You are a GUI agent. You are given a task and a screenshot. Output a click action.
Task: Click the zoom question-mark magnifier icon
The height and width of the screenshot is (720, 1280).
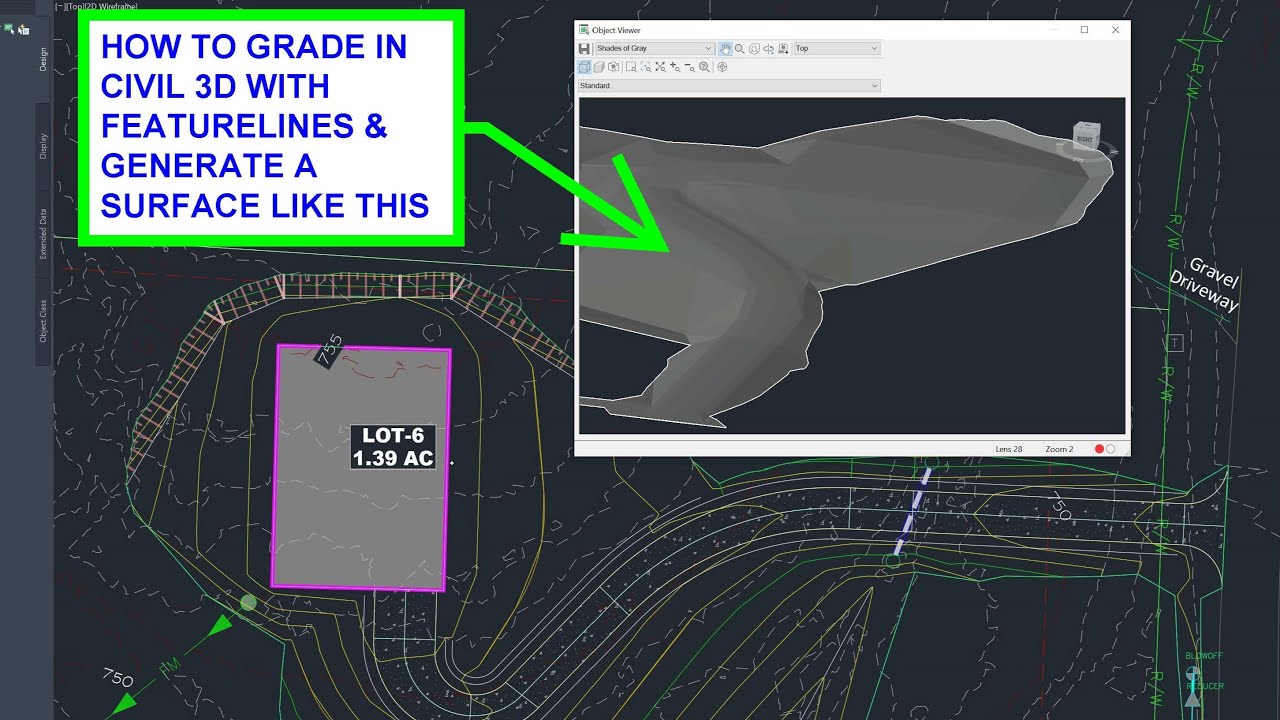tap(704, 67)
